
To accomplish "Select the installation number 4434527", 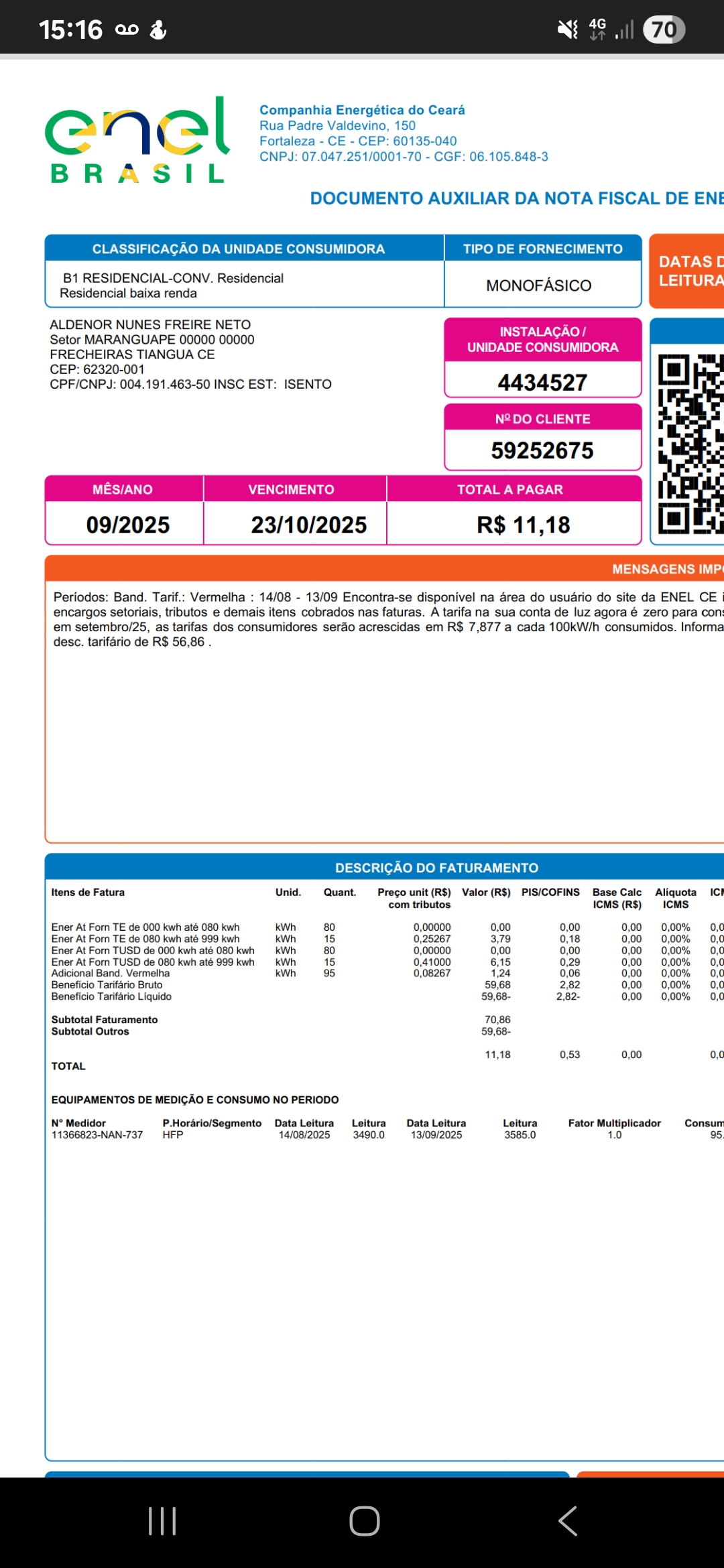I will pos(542,382).
